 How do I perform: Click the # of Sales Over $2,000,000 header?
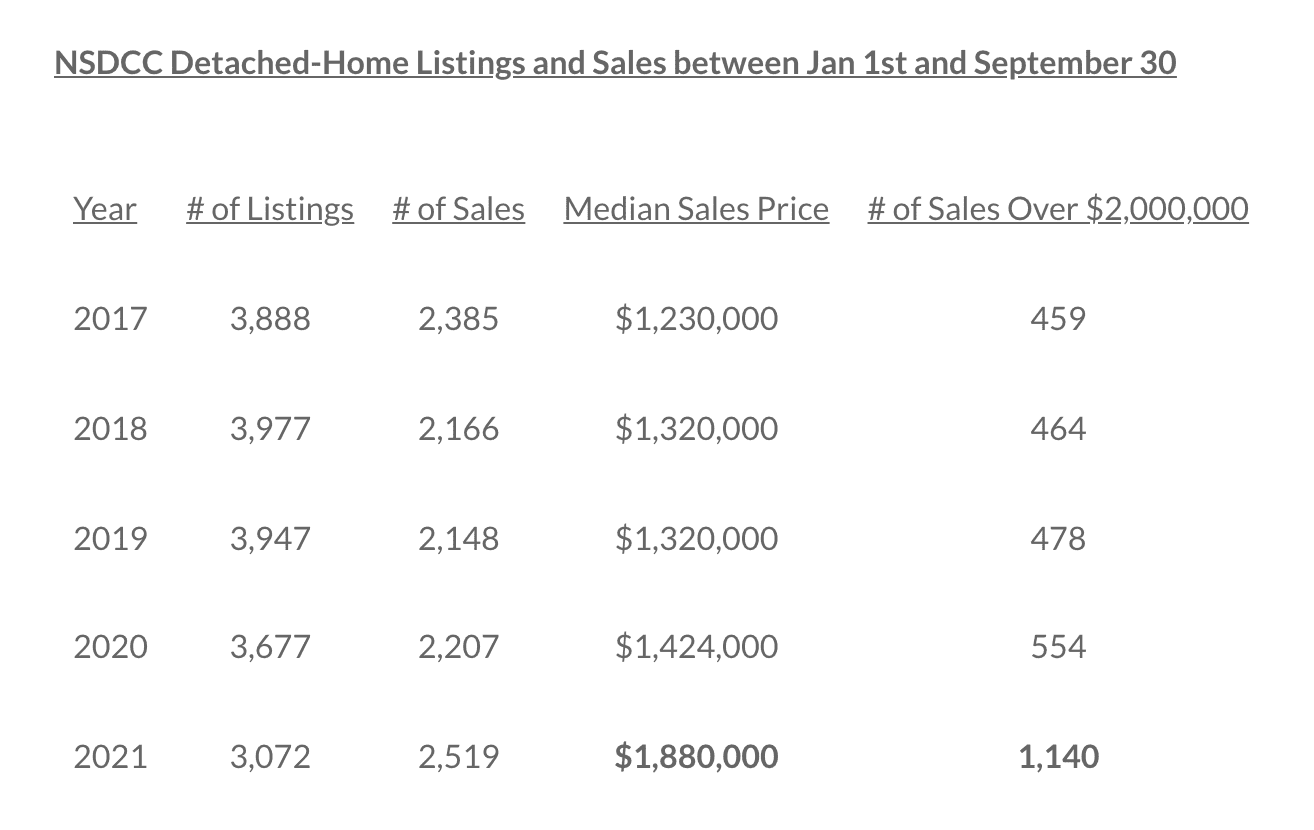click(x=1058, y=209)
